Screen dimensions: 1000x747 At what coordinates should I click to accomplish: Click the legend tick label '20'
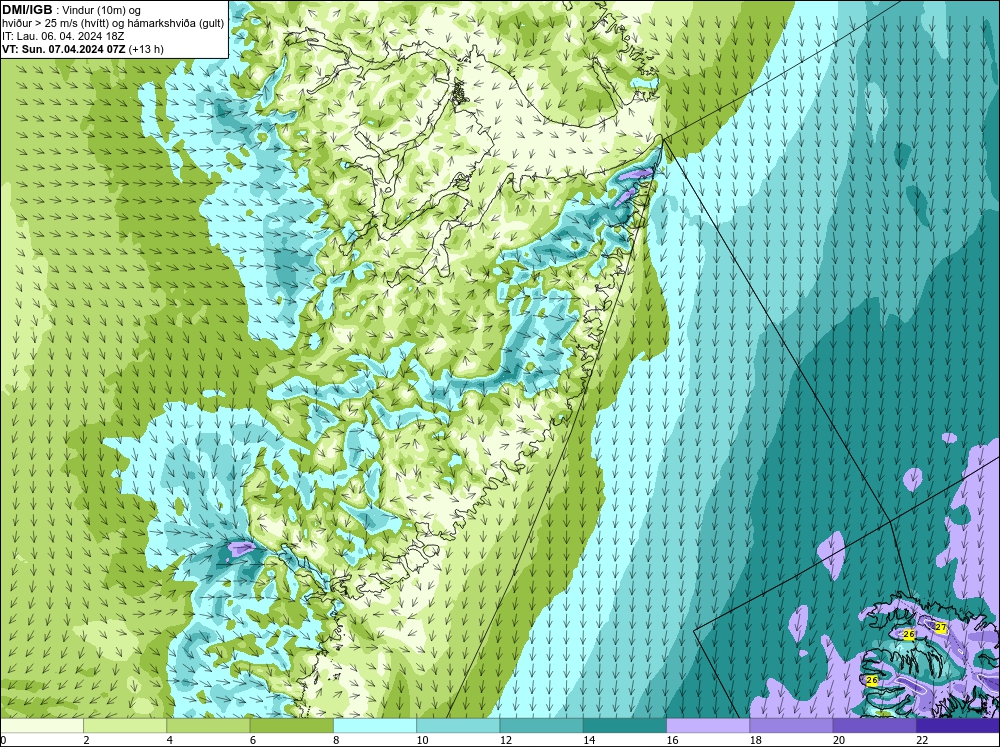839,740
